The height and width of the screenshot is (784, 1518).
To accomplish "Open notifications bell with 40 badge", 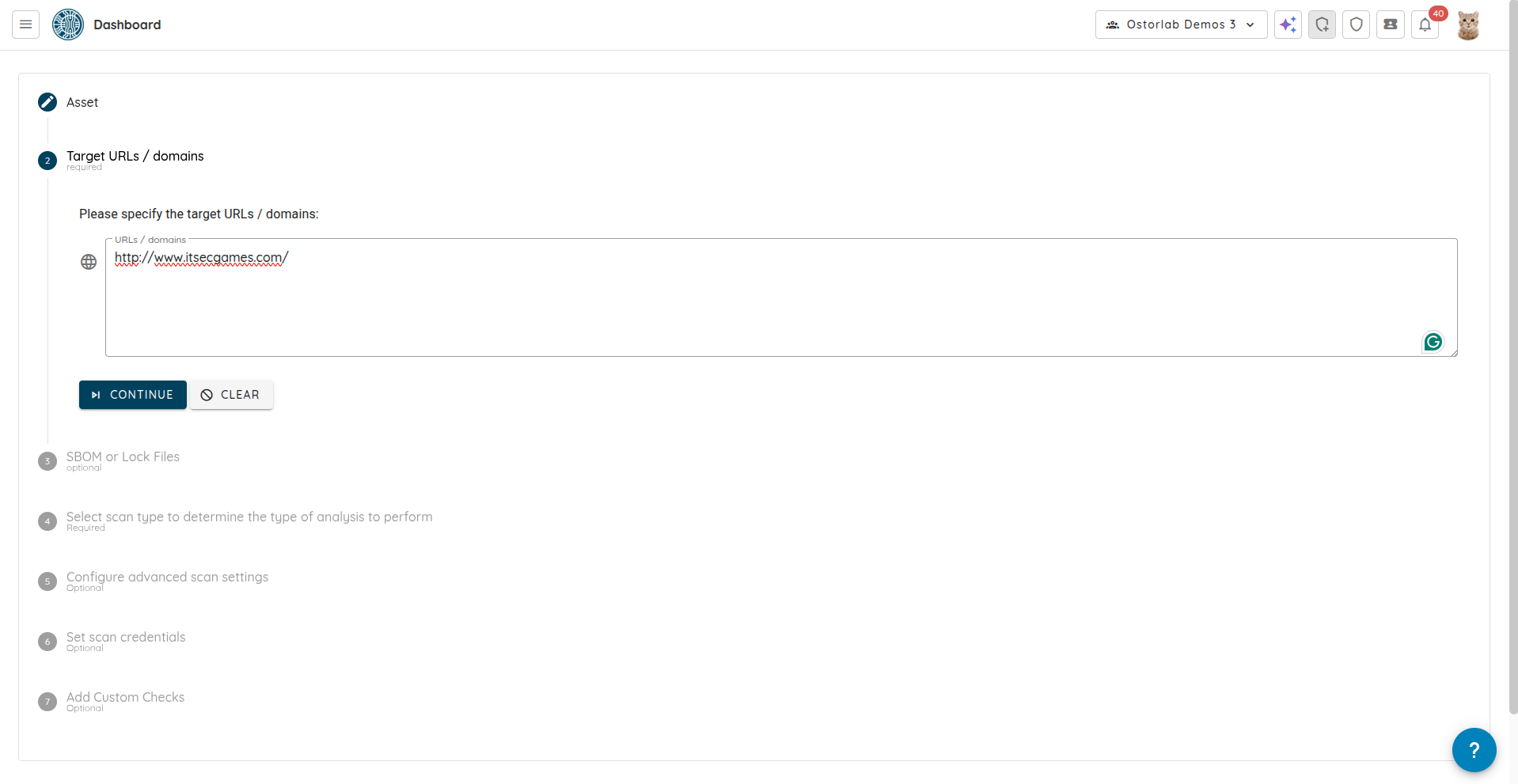I will point(1425,25).
